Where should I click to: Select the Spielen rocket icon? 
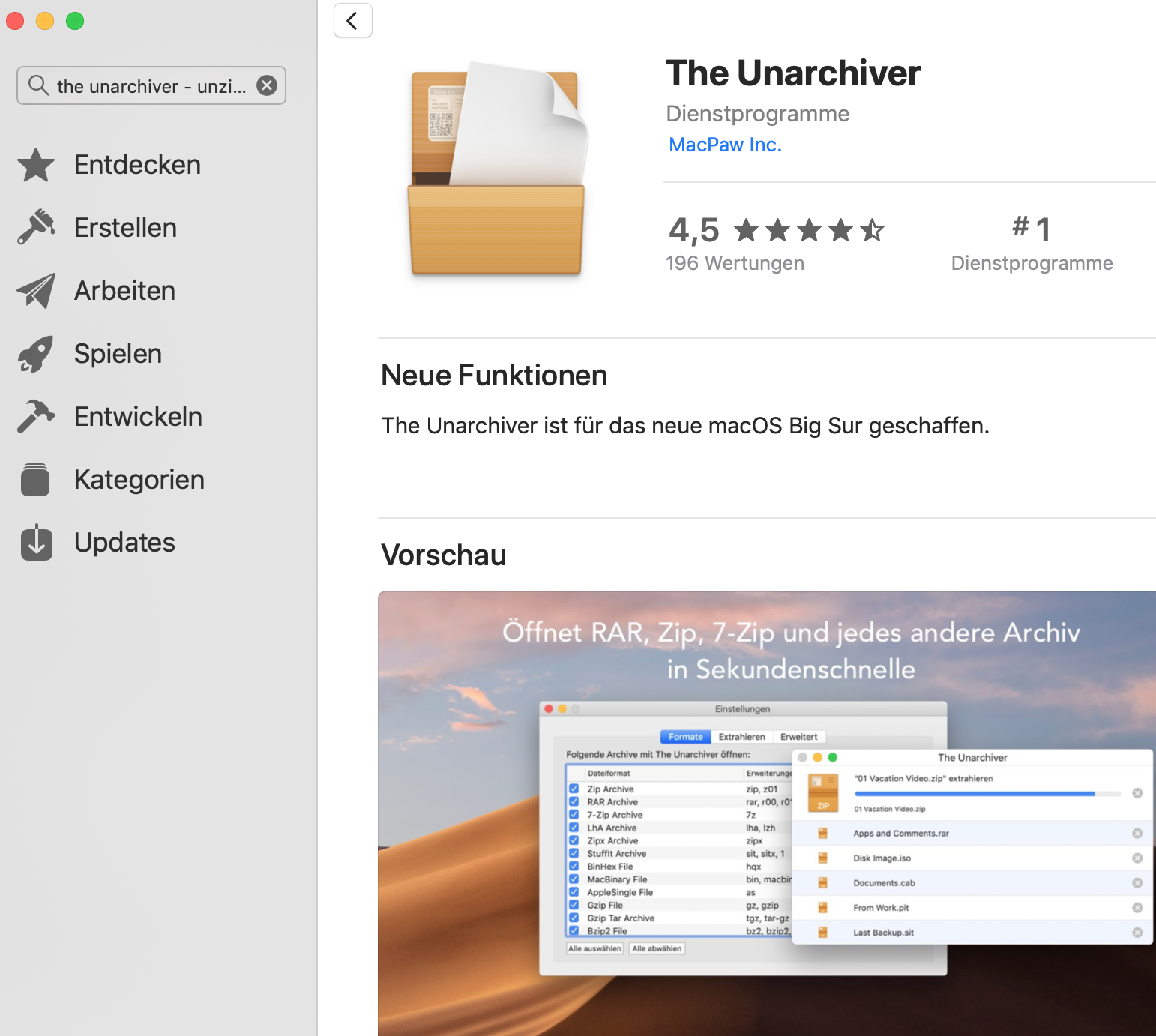point(36,354)
